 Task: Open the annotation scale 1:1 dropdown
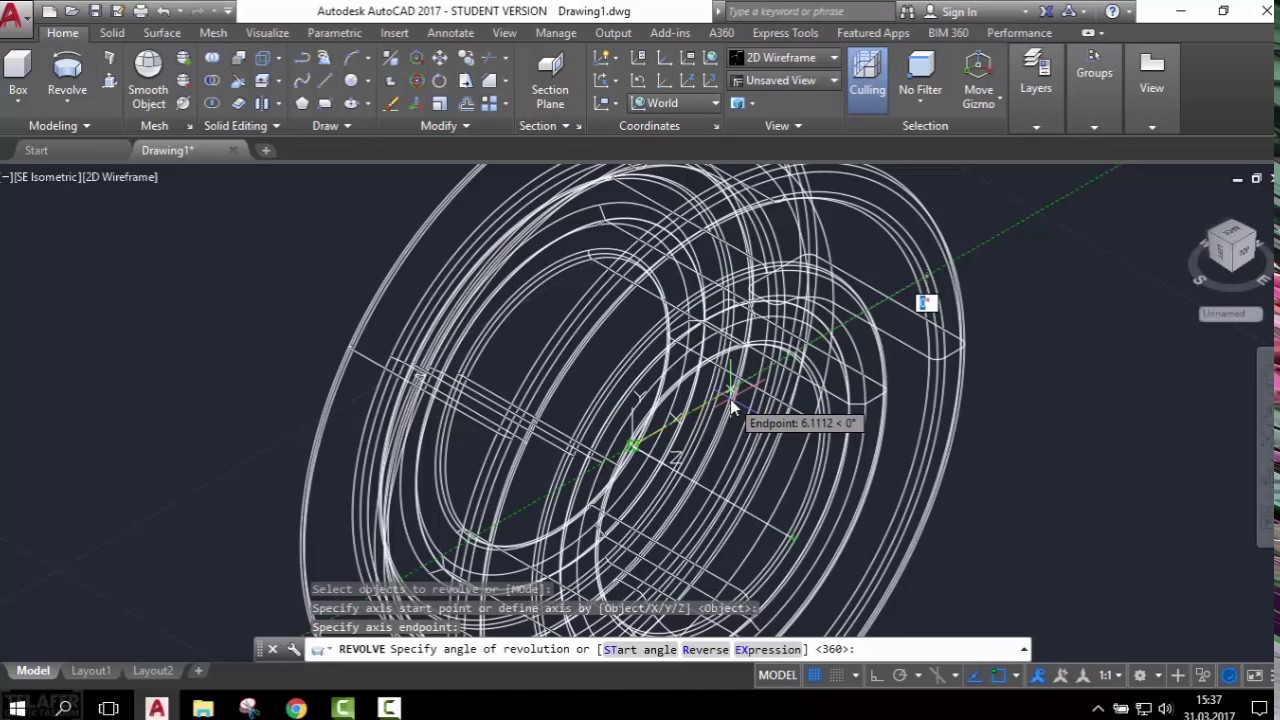tap(1109, 675)
